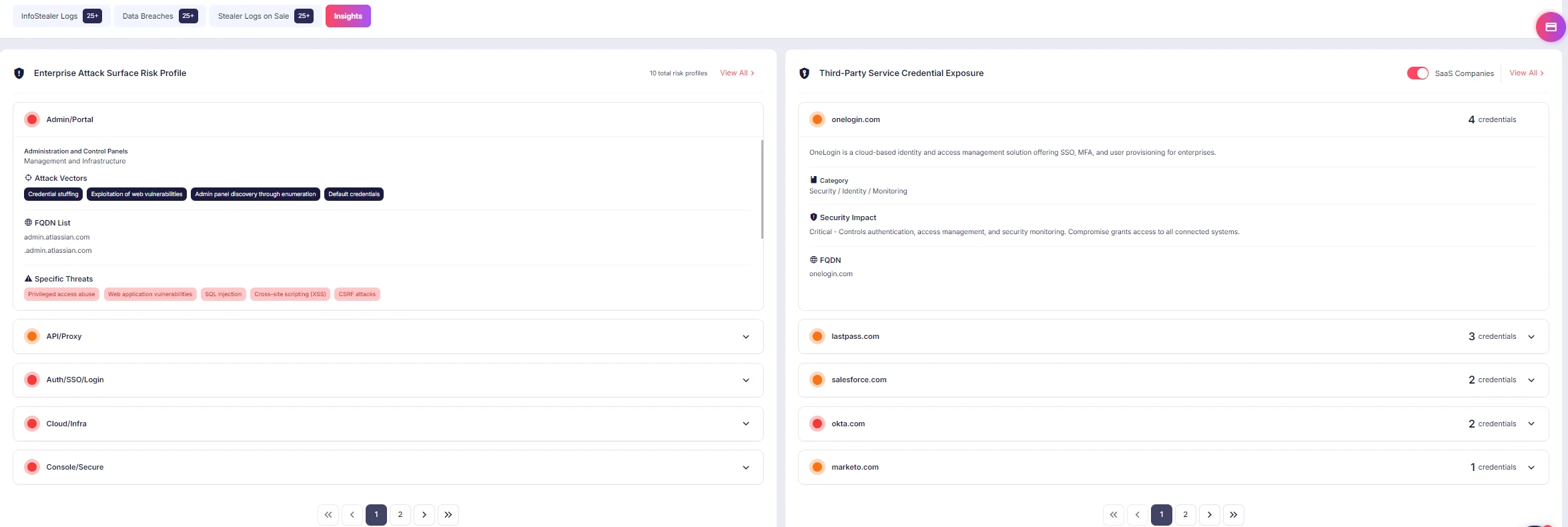Viewport: 1568px width, 527px height.
Task: Expand the API/Proxy risk profile
Action: coord(746,337)
